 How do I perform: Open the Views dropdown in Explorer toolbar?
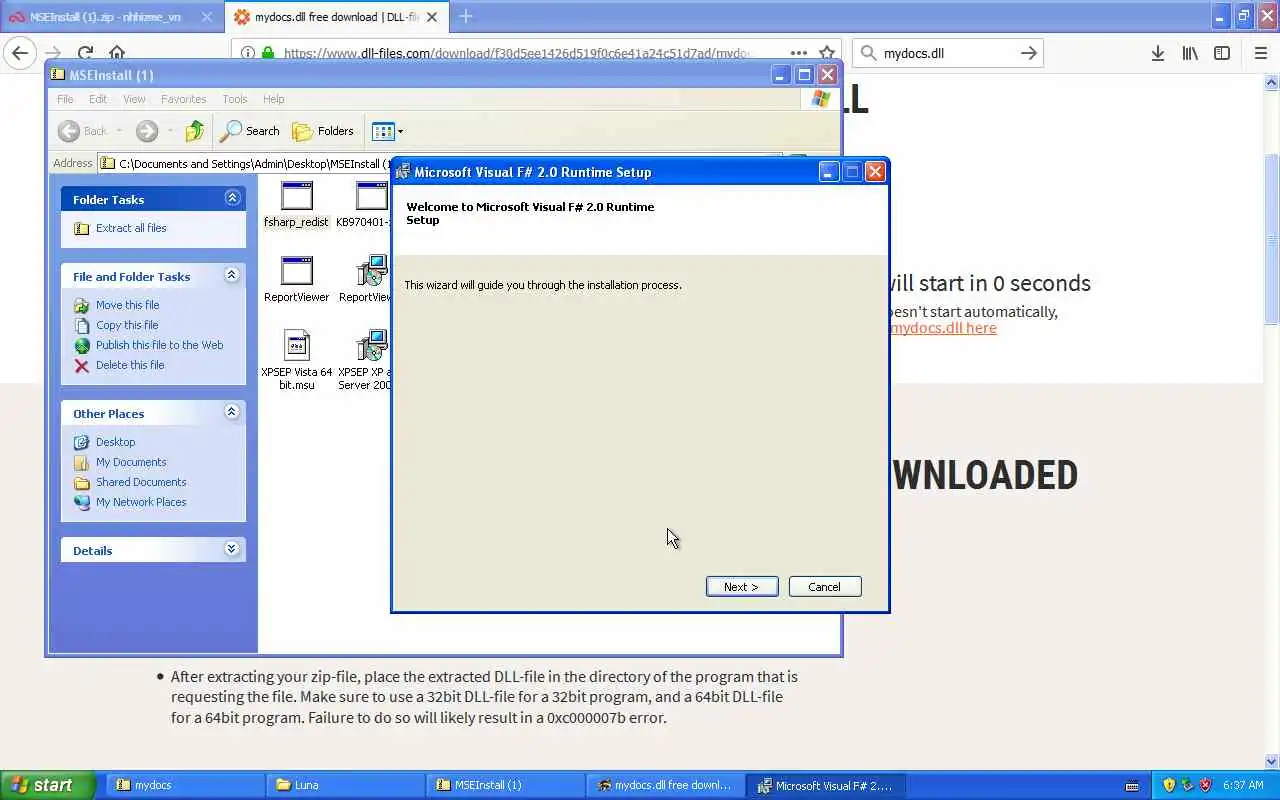tap(388, 131)
